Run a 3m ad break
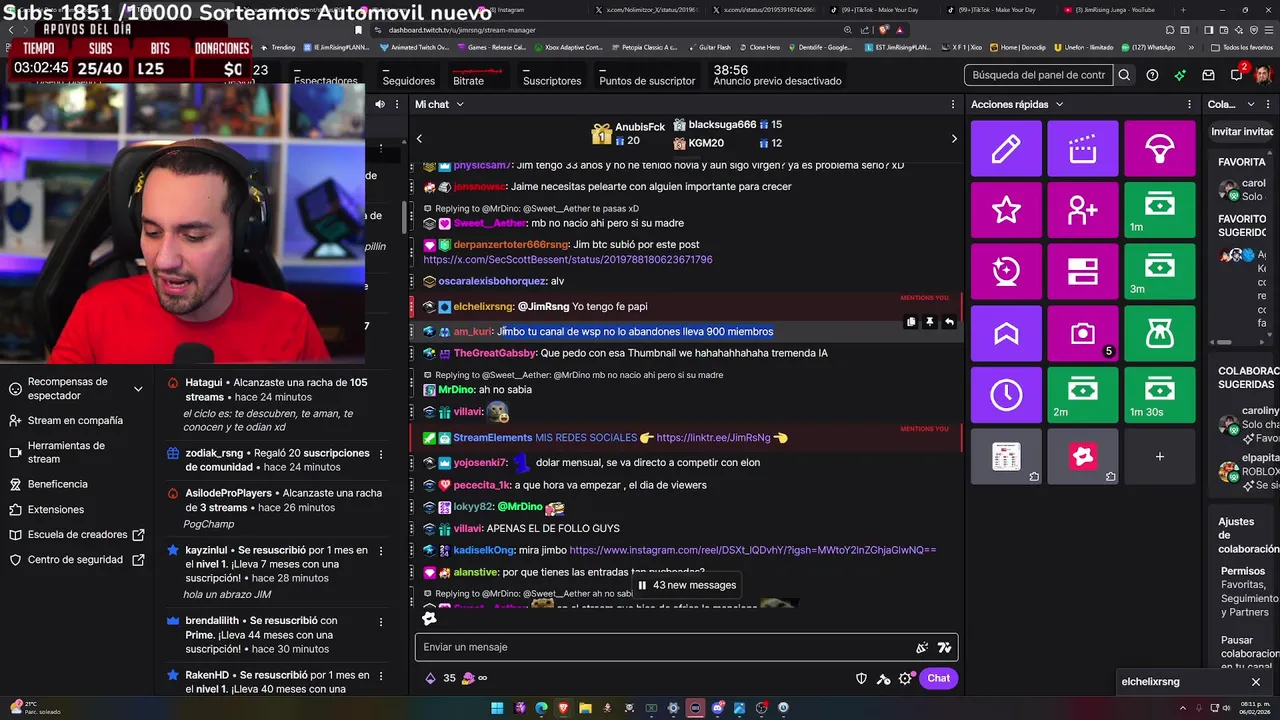This screenshot has width=1280, height=720. [1159, 272]
